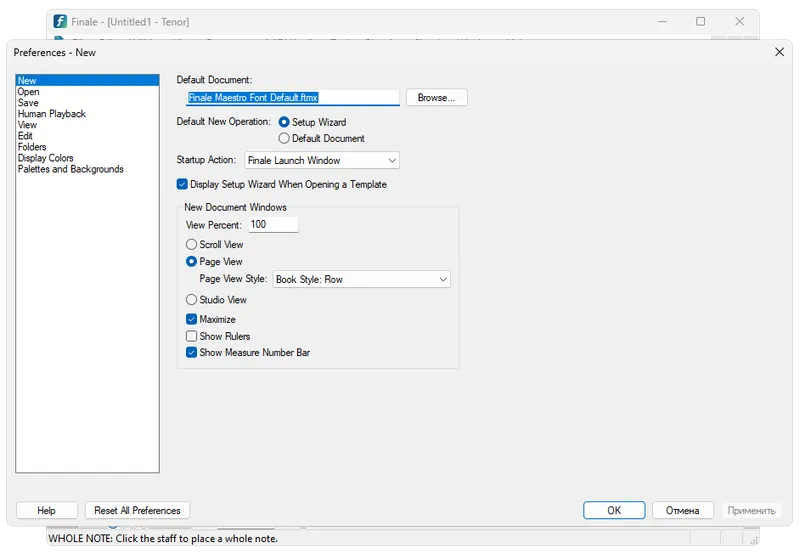Image resolution: width=800 pixels, height=554 pixels.
Task: Click the View Percent input field
Action: (273, 224)
